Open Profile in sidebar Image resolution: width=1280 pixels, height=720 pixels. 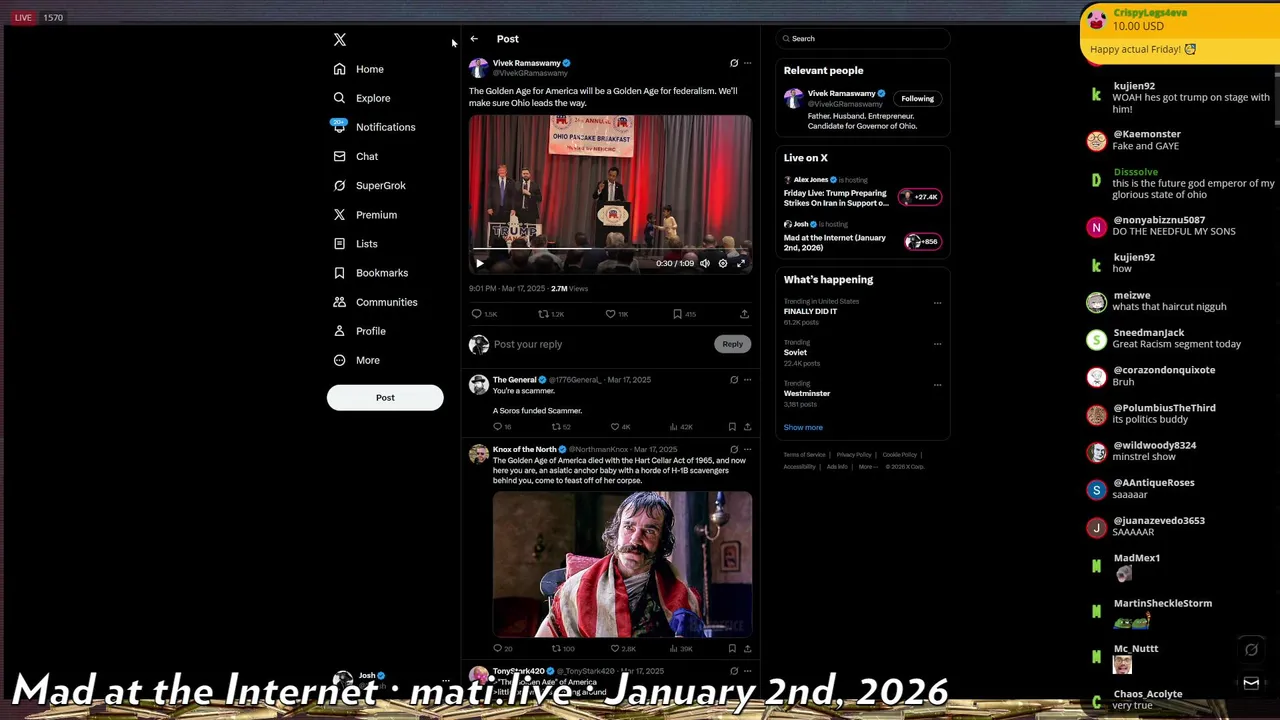[360, 330]
